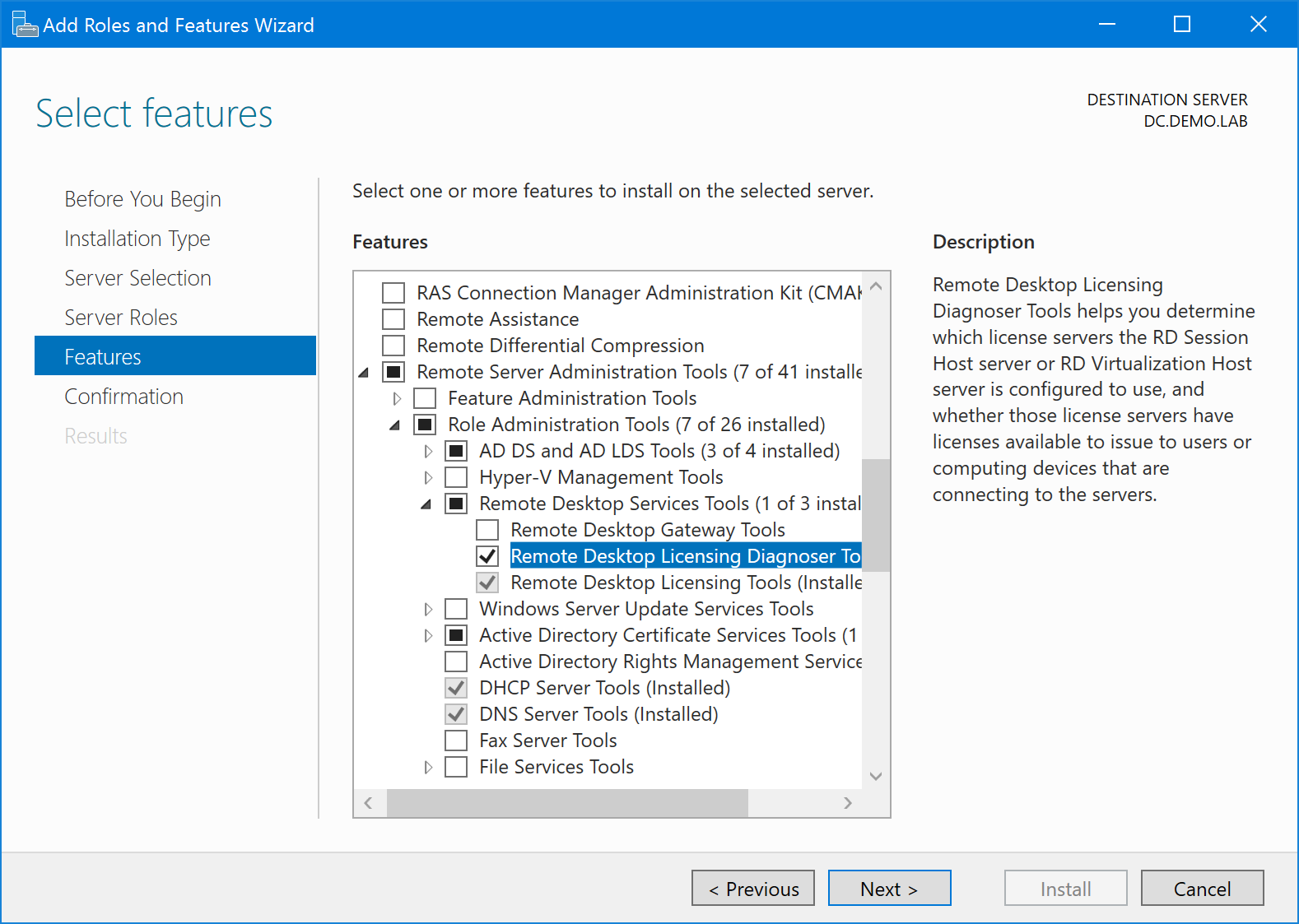The width and height of the screenshot is (1299, 924).
Task: Uncheck Remote Desktop Licensing Diagnoser Tools
Action: coord(487,556)
